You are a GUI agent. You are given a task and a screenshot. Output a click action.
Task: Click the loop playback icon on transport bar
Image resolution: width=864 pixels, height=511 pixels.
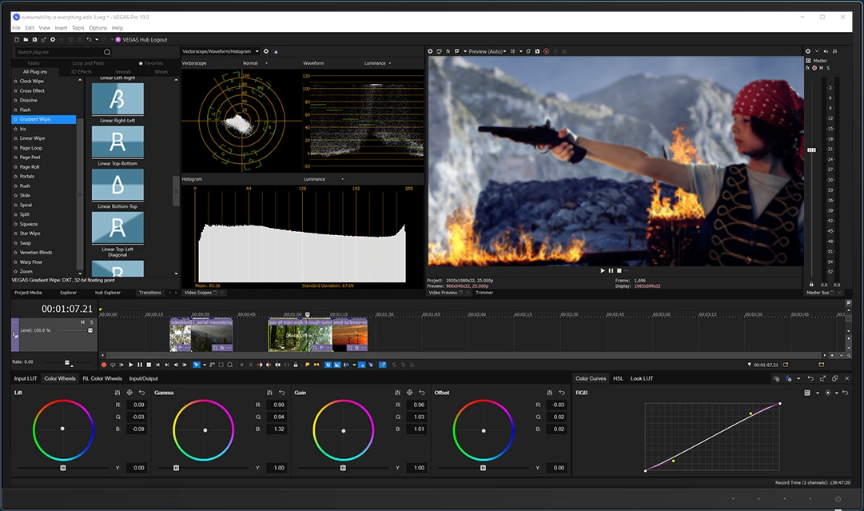click(x=113, y=365)
